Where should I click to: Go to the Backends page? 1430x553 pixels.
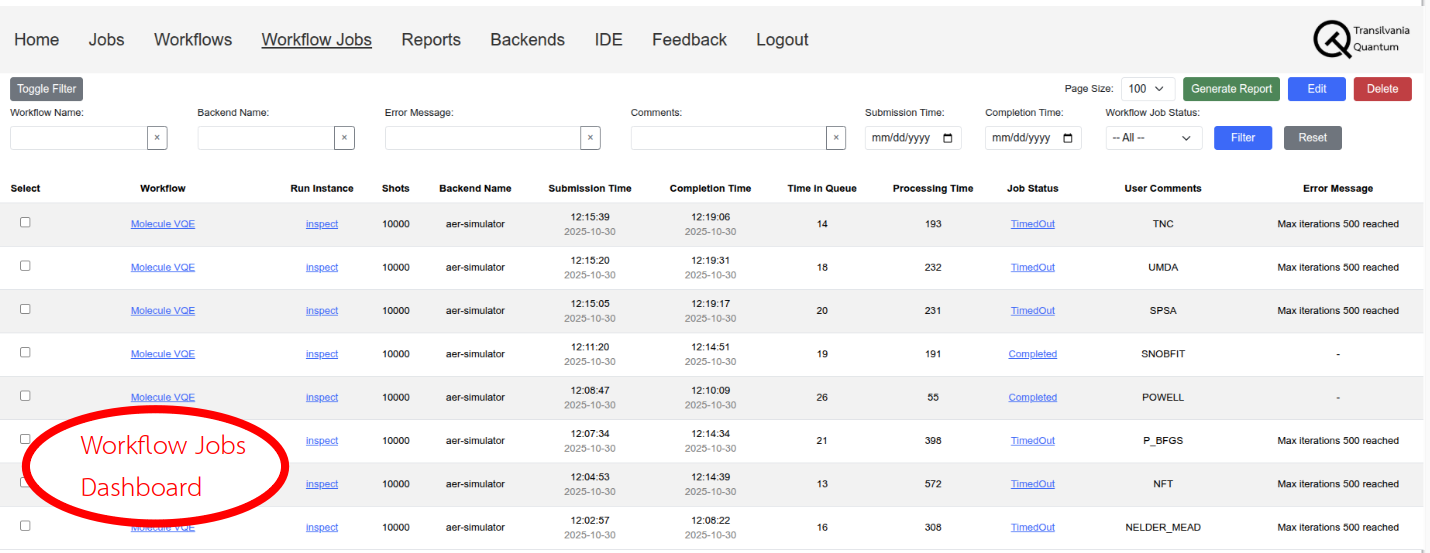[527, 40]
